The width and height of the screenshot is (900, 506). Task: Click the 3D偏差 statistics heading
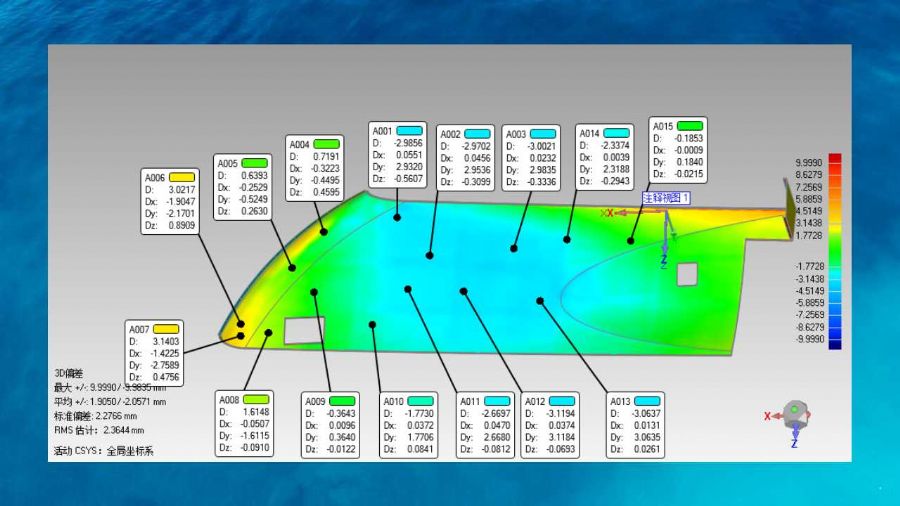point(69,373)
